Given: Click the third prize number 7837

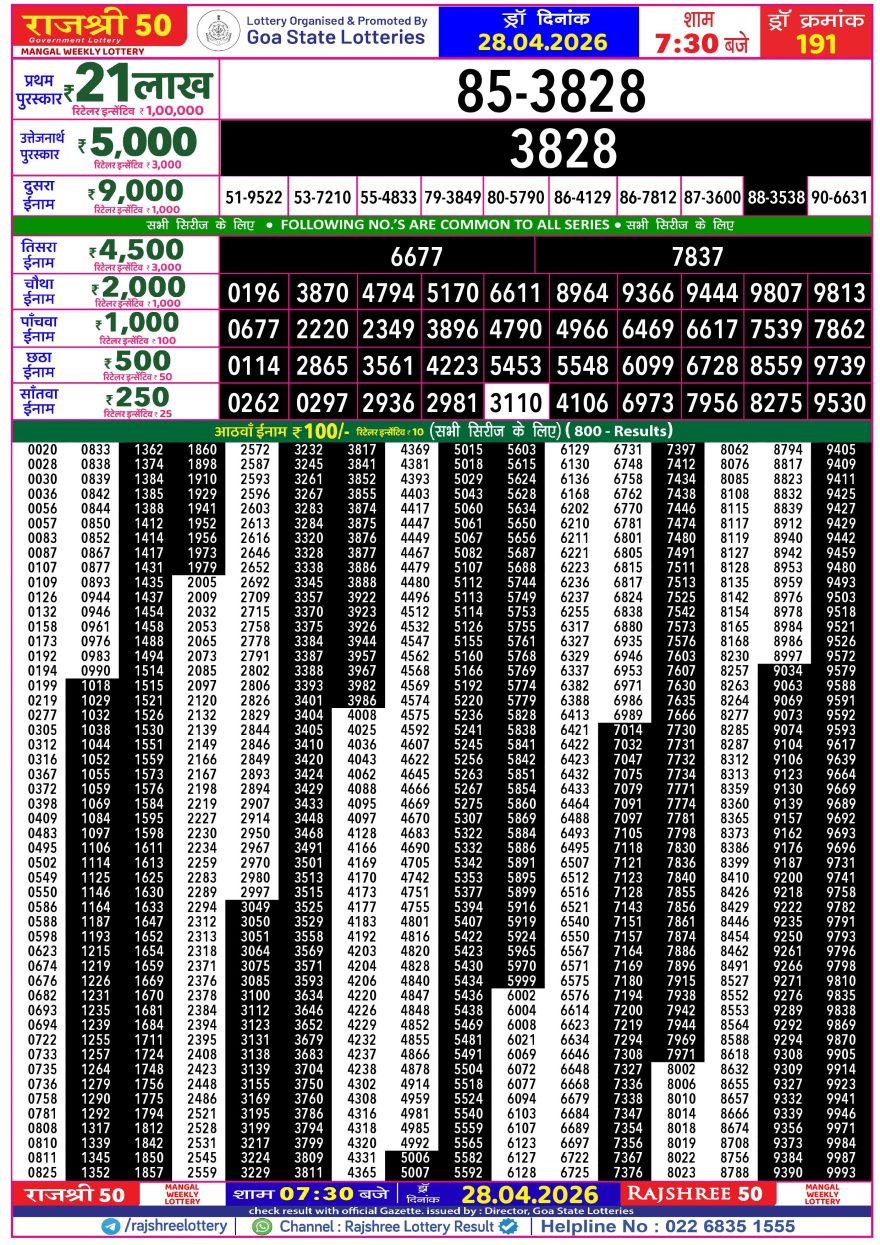Looking at the screenshot, I should click(697, 257).
